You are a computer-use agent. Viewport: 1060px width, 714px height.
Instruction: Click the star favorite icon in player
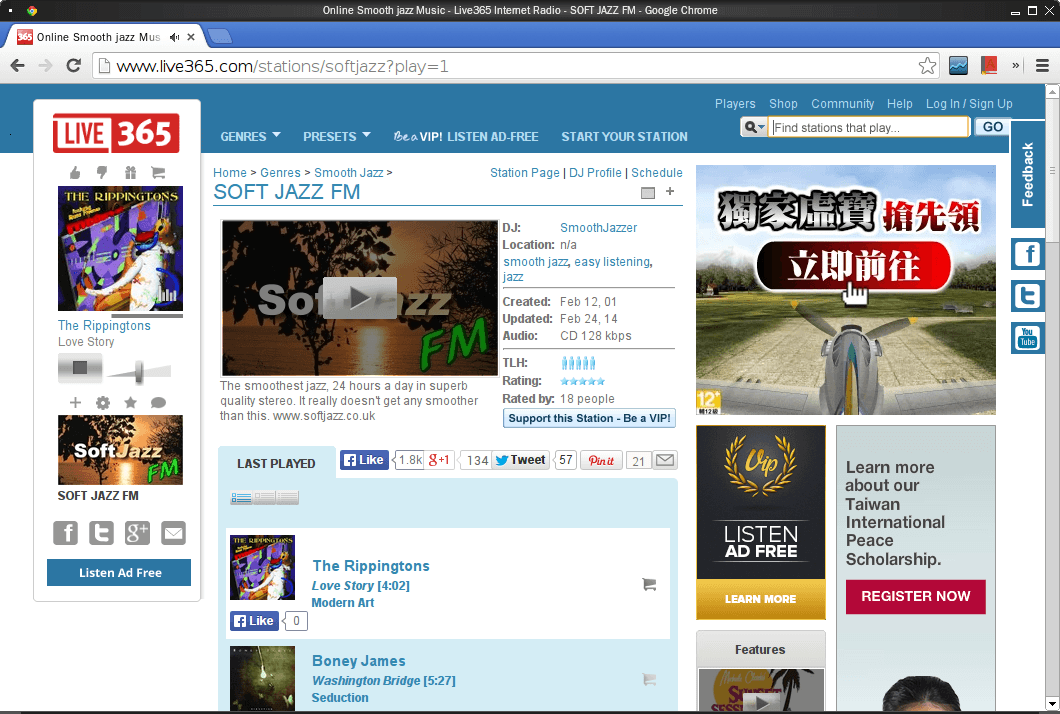pos(130,403)
